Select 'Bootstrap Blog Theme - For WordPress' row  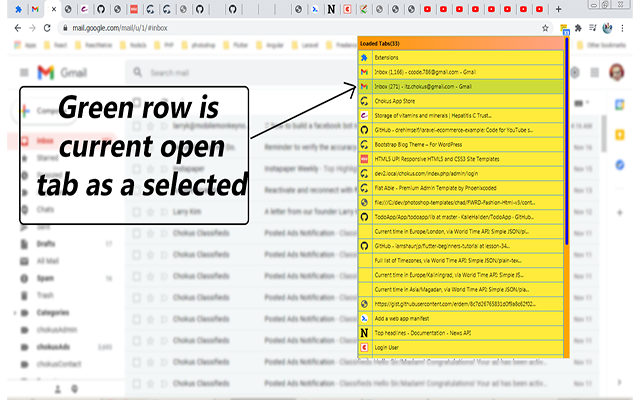pyautogui.click(x=461, y=144)
